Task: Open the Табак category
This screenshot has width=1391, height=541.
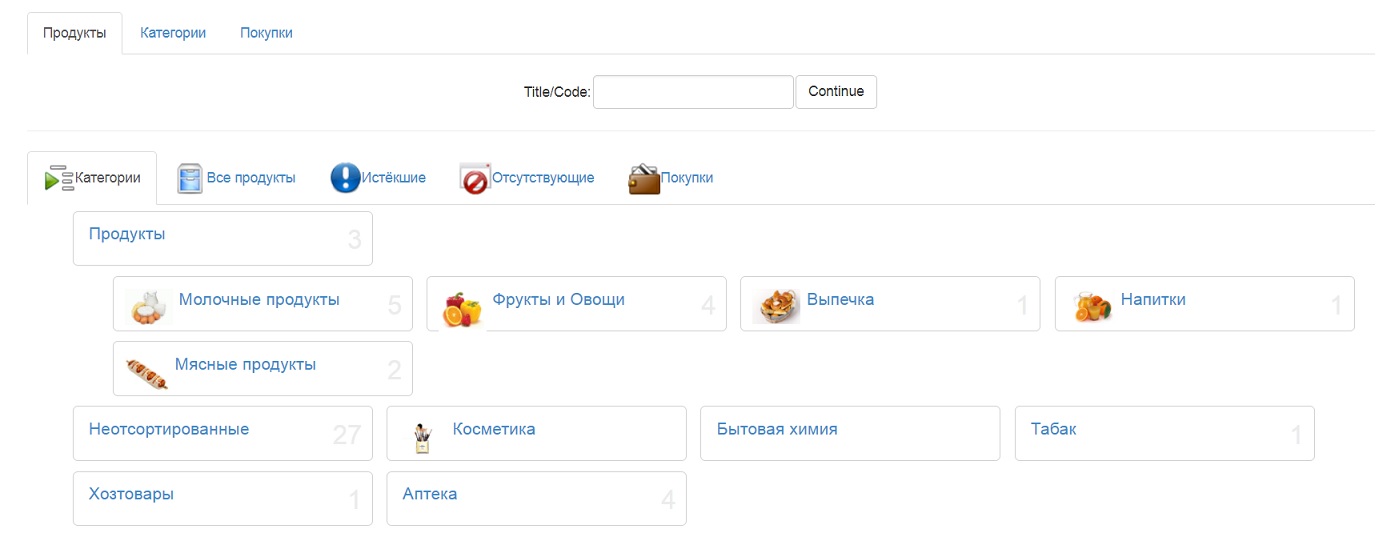Action: tap(1053, 429)
